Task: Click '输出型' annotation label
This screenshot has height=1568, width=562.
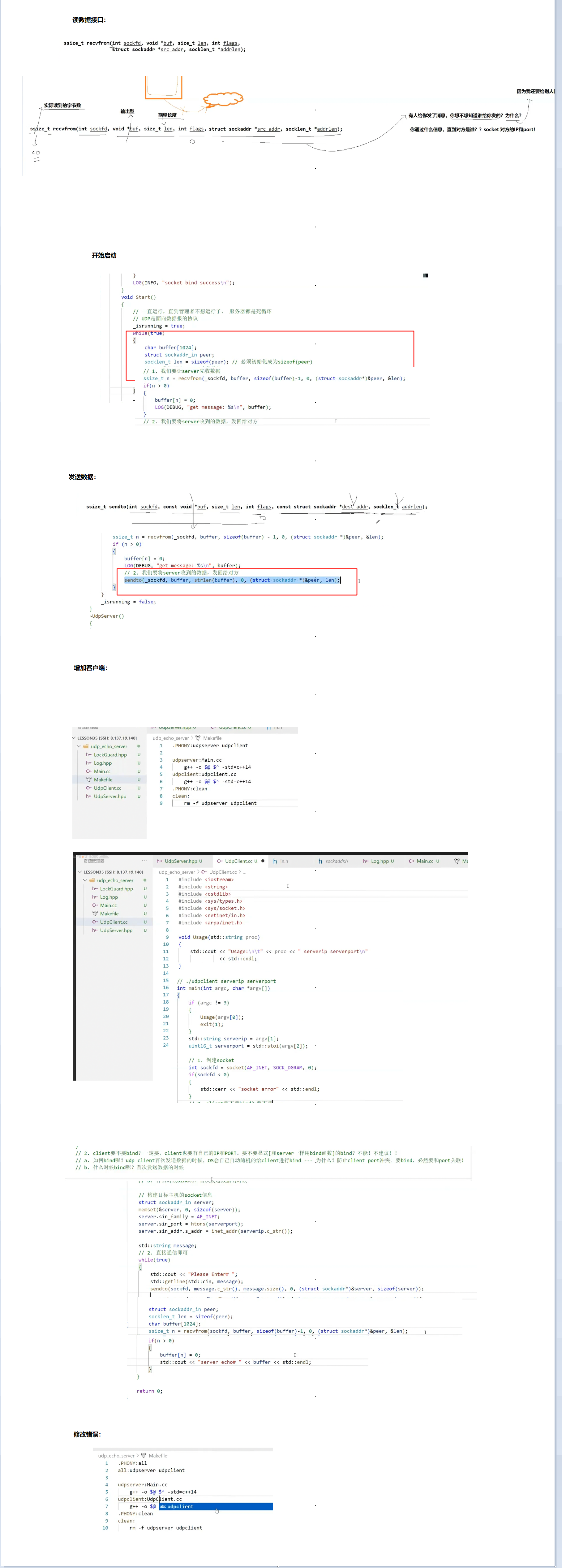Action: [127, 111]
